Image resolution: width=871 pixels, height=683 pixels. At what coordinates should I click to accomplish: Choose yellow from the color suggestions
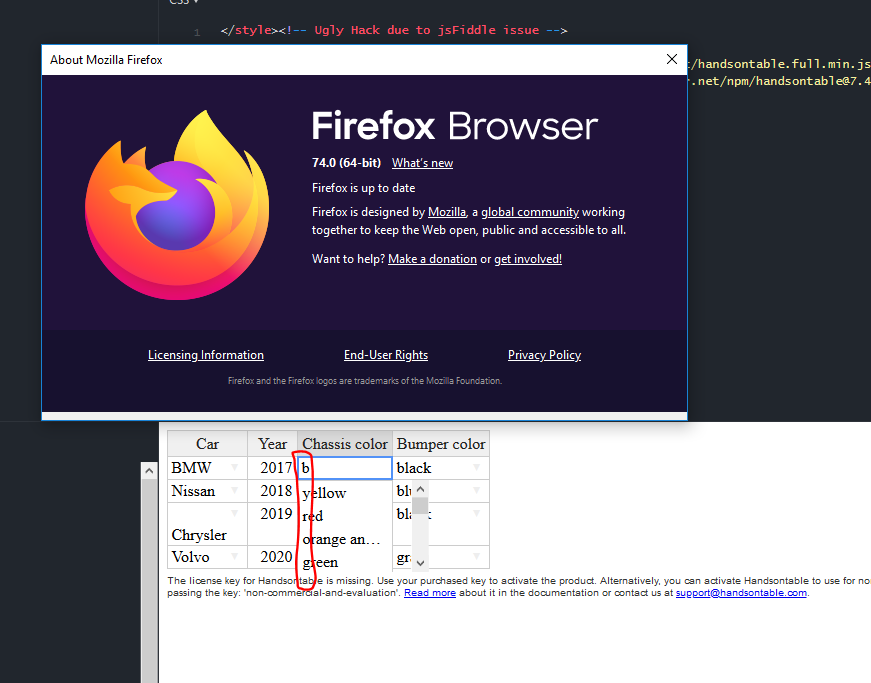[345, 493]
